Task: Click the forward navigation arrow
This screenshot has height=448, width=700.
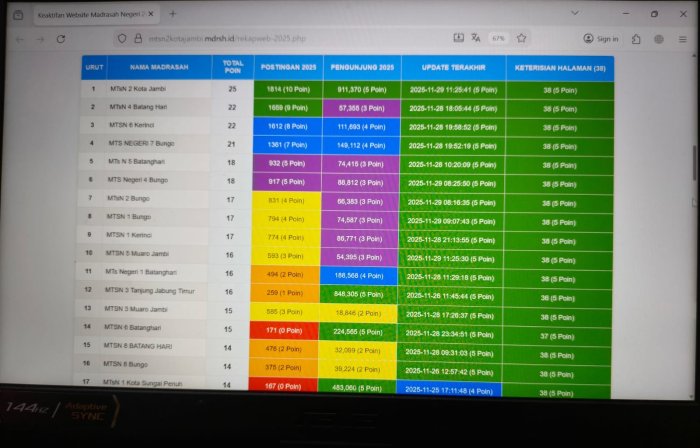Action: (39, 39)
